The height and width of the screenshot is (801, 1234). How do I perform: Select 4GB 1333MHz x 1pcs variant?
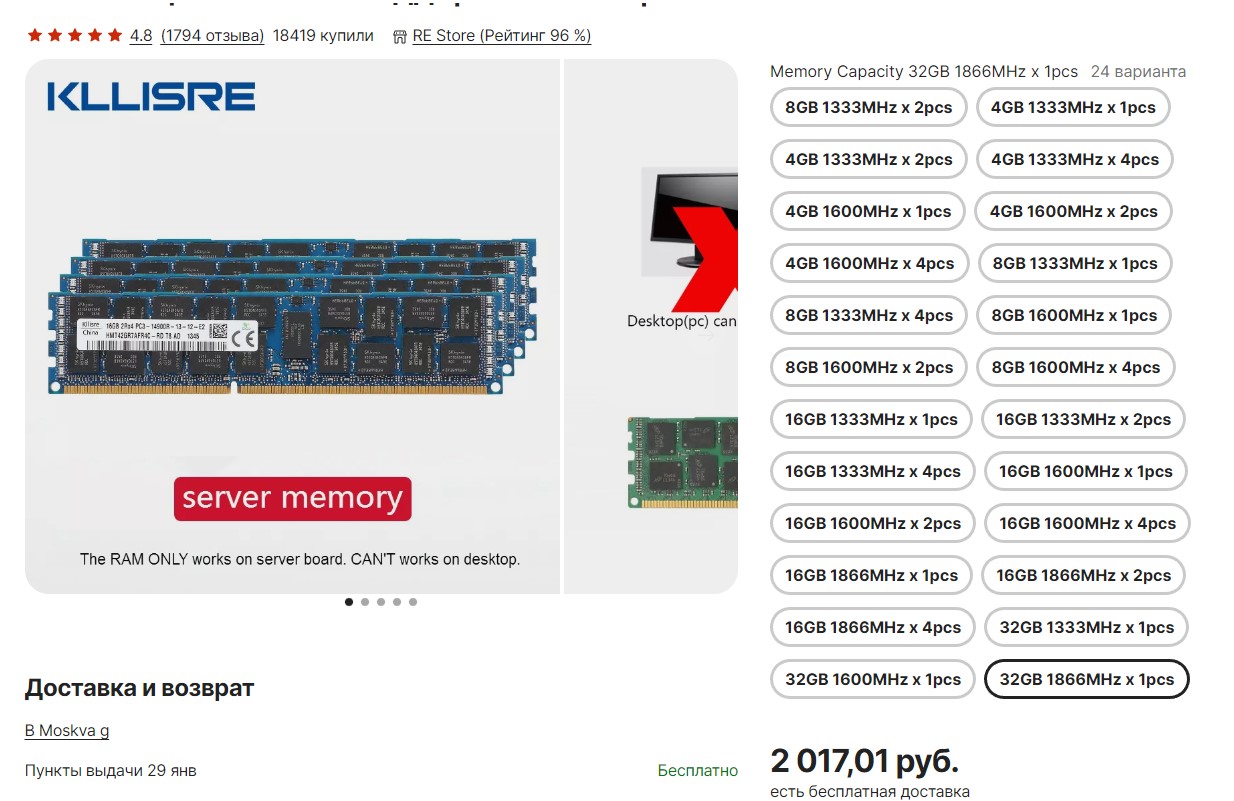tap(1073, 107)
